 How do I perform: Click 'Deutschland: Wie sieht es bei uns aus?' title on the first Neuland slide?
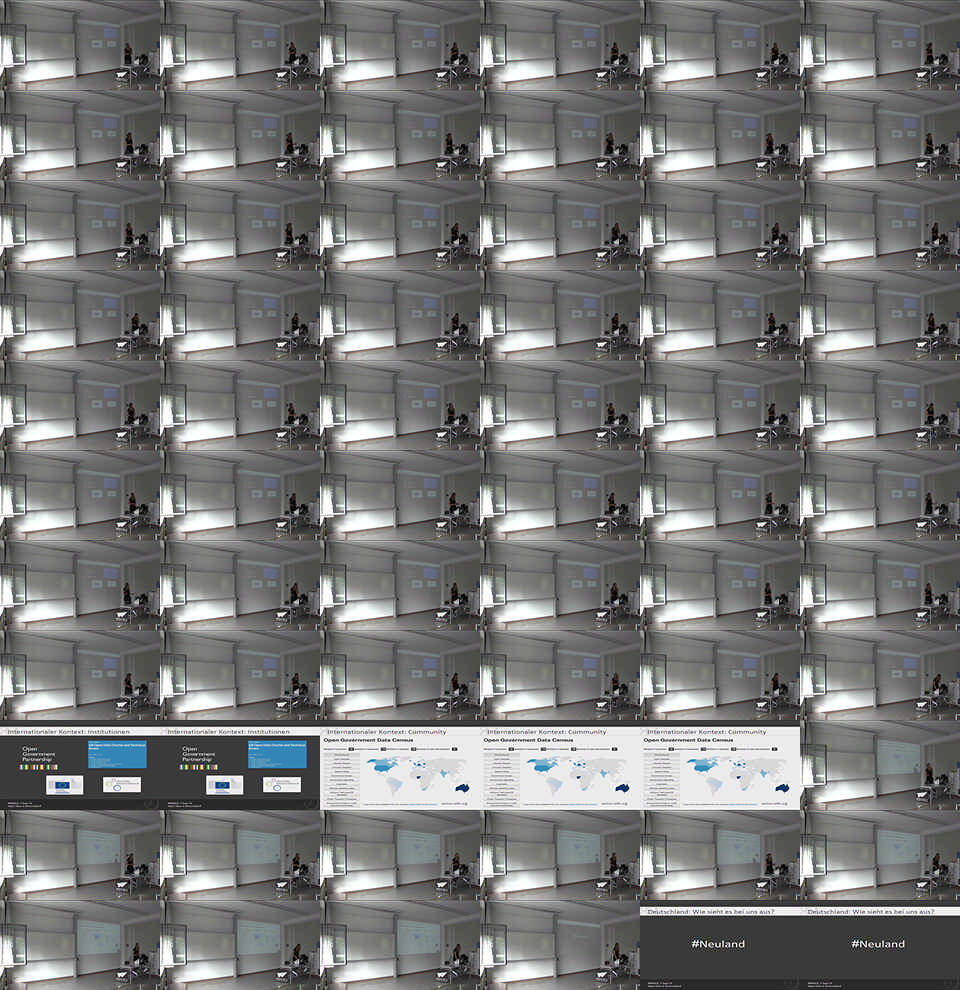tap(711, 912)
